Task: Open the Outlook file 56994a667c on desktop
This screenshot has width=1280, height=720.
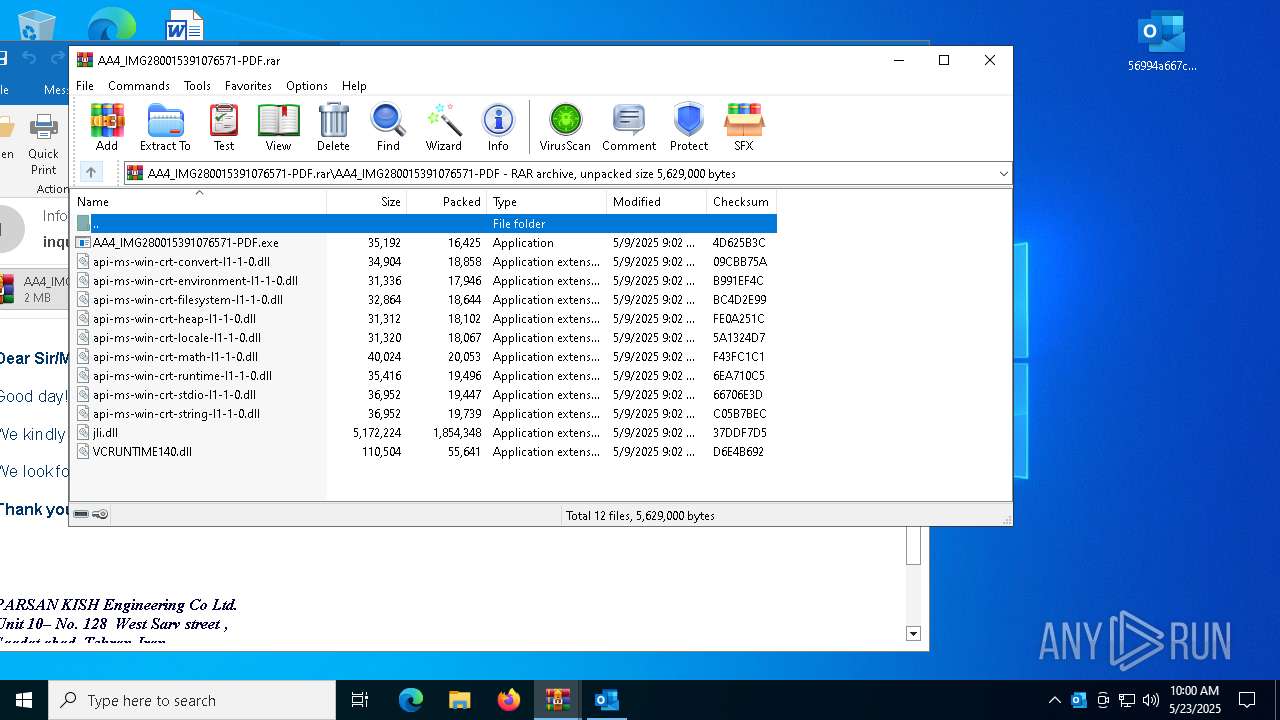Action: point(1162,42)
